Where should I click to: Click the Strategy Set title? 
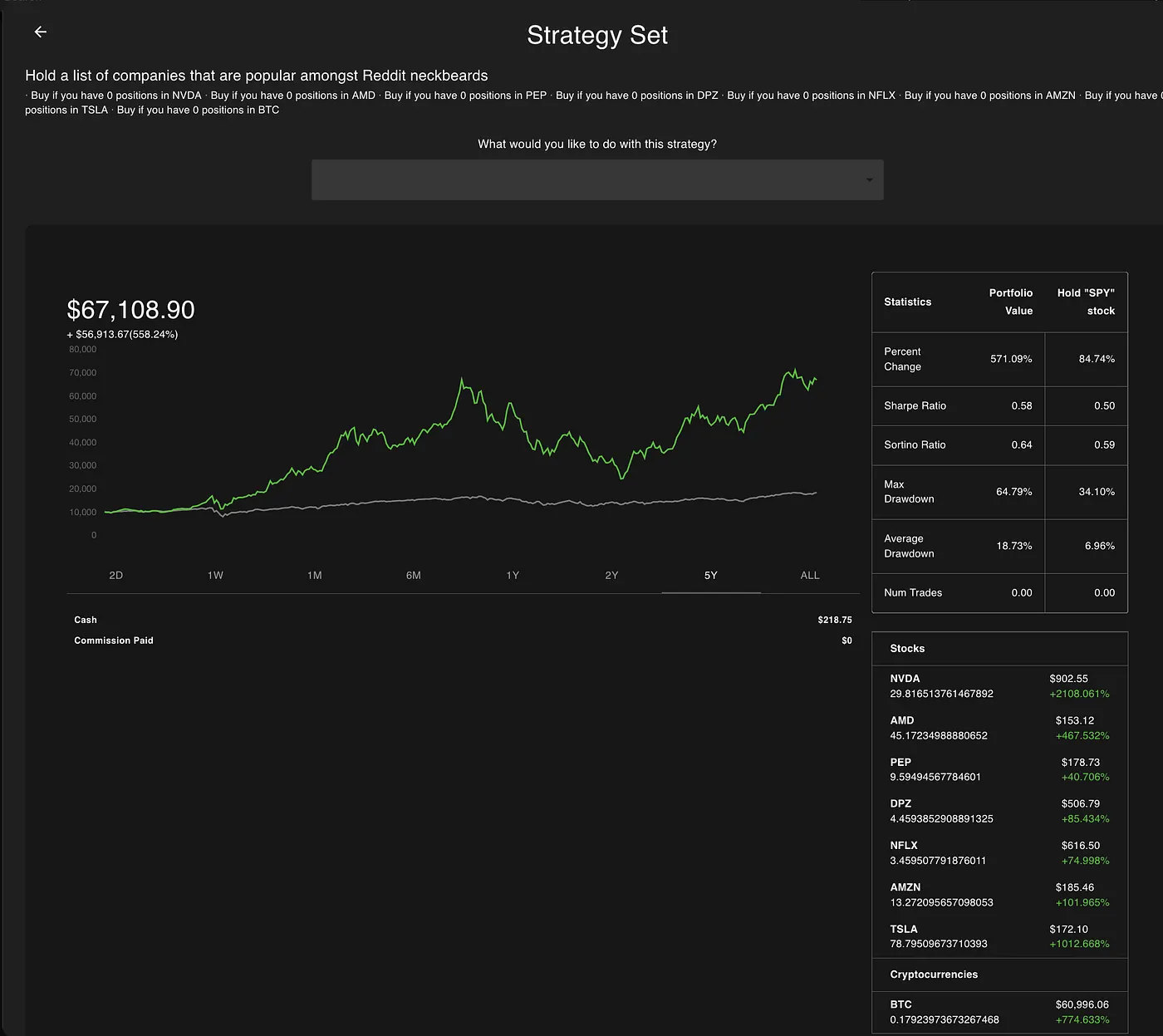click(x=597, y=35)
